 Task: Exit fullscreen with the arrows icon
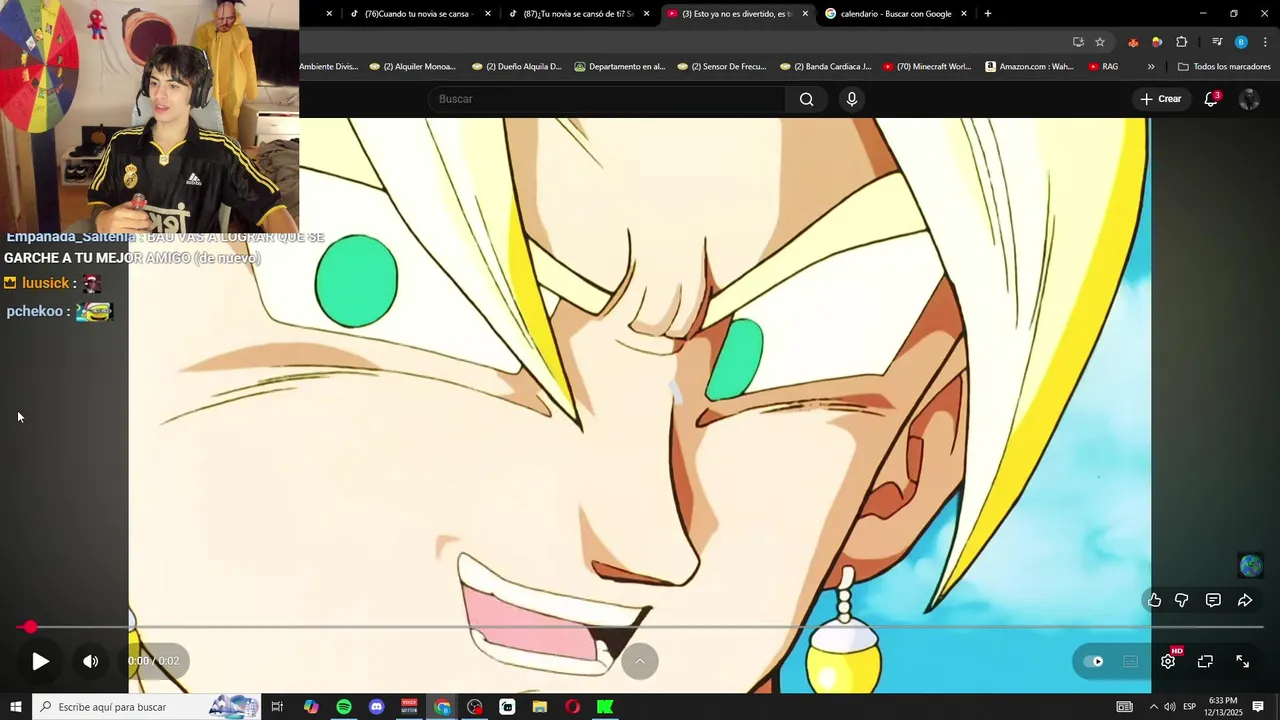point(1242,661)
